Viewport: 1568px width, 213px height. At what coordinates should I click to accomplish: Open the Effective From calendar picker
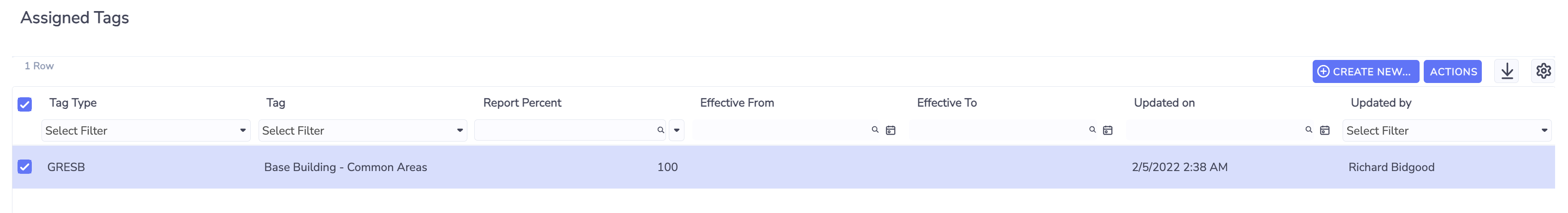click(x=890, y=130)
